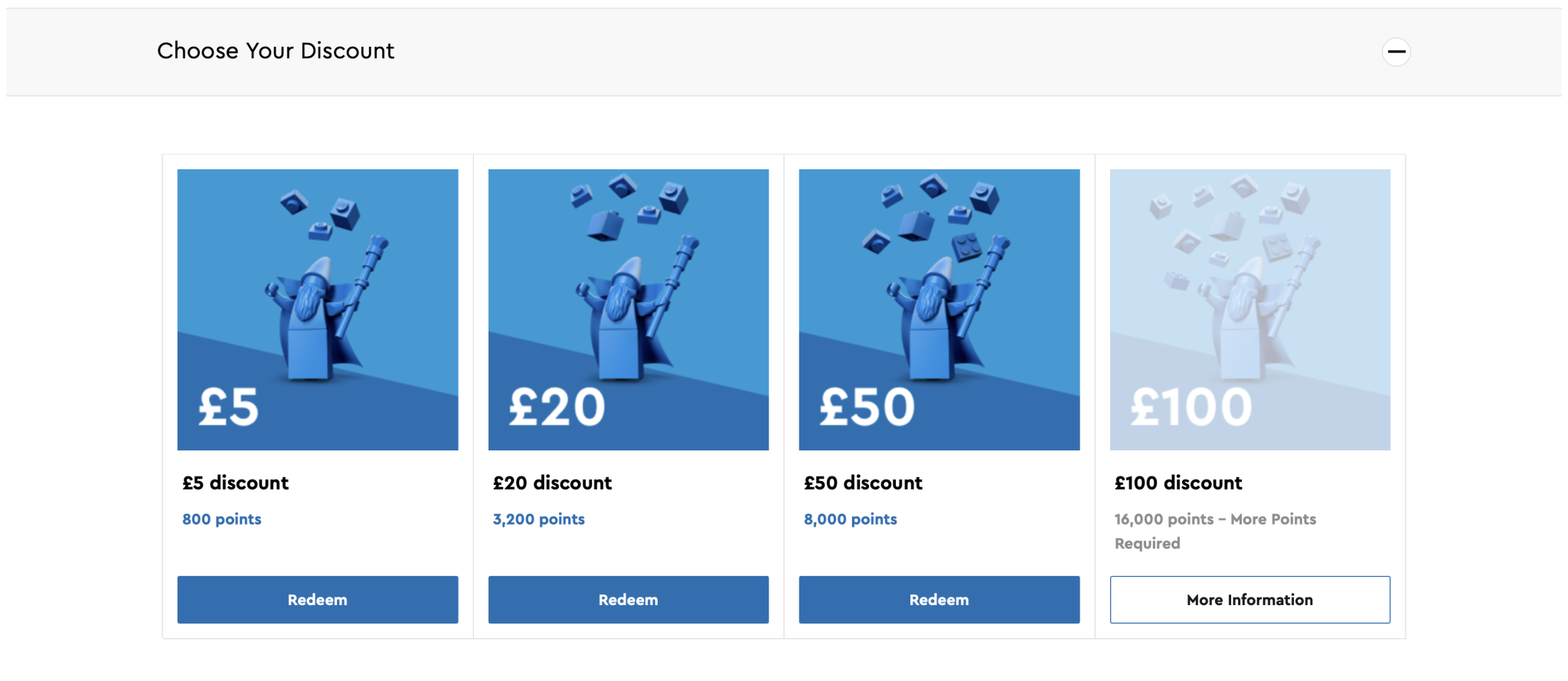Viewport: 1568px width, 681px height.
Task: Click the 16,000 points More Points Required text
Action: (1215, 530)
